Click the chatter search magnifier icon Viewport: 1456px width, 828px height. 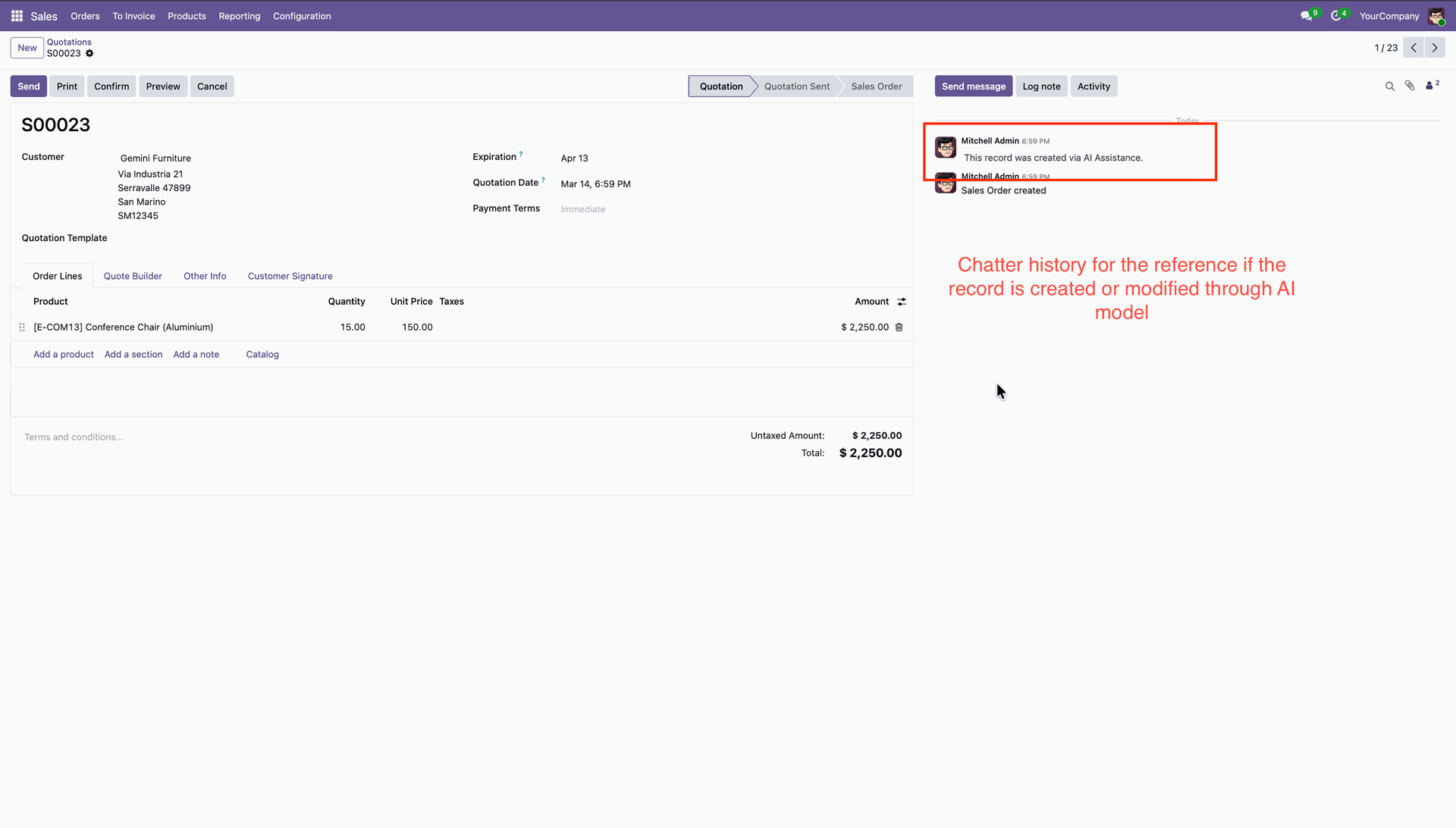pos(1390,86)
